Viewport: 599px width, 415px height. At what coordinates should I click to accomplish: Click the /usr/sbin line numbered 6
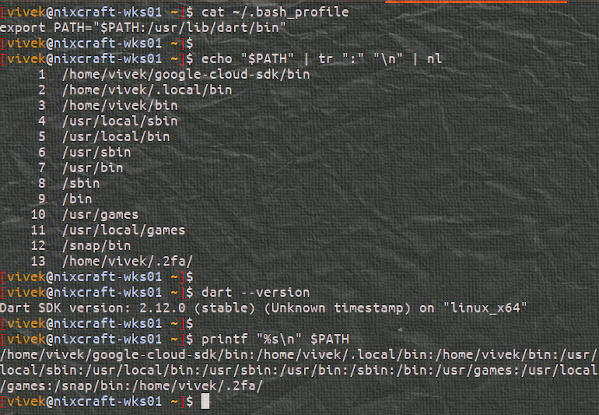pos(97,152)
